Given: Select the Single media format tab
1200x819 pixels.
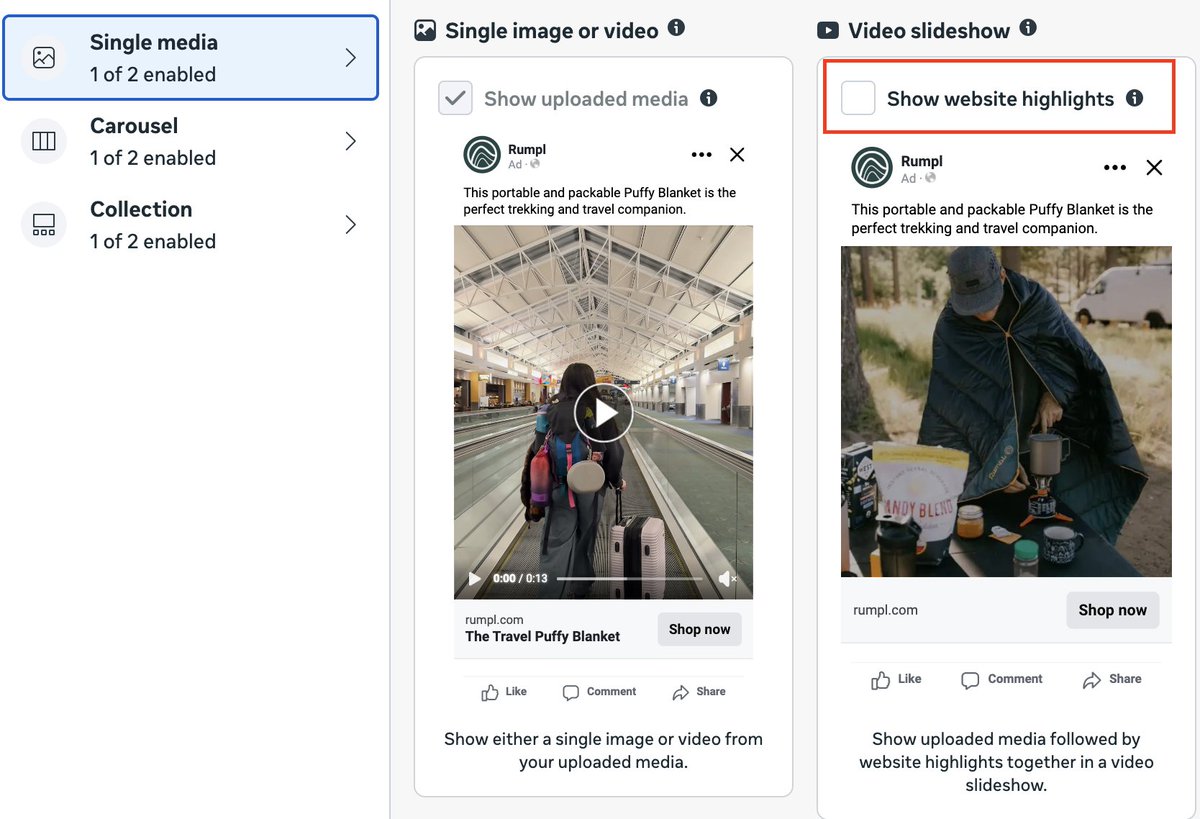Looking at the screenshot, I should [190, 58].
